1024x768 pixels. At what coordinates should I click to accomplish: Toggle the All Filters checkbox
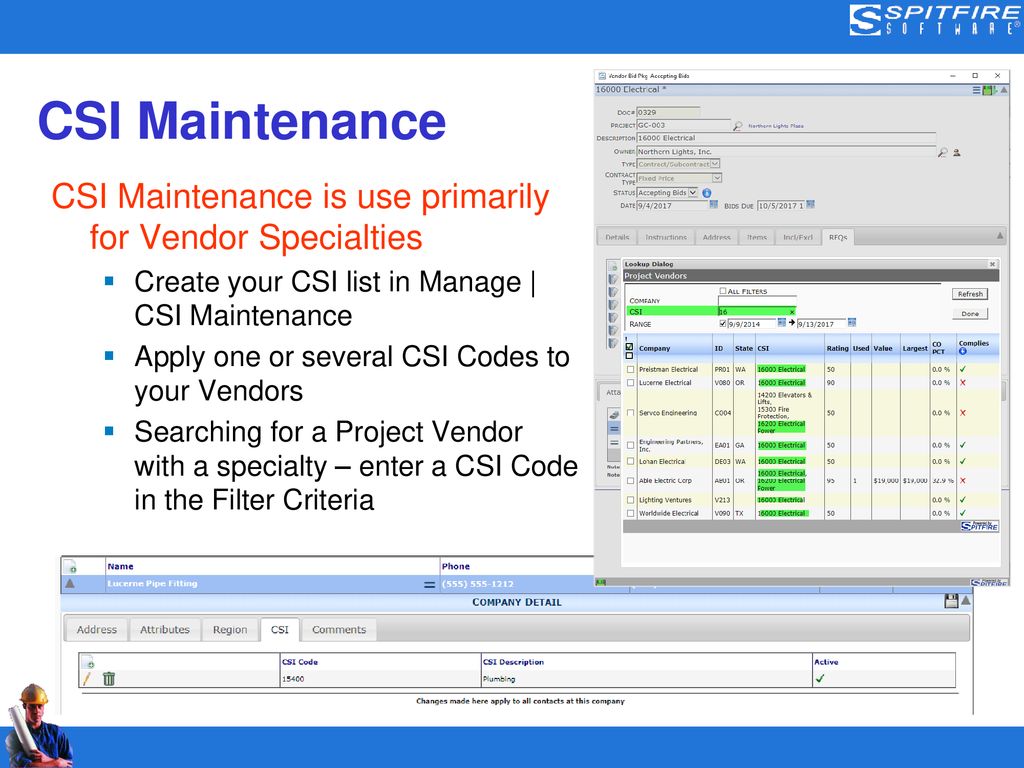(723, 291)
